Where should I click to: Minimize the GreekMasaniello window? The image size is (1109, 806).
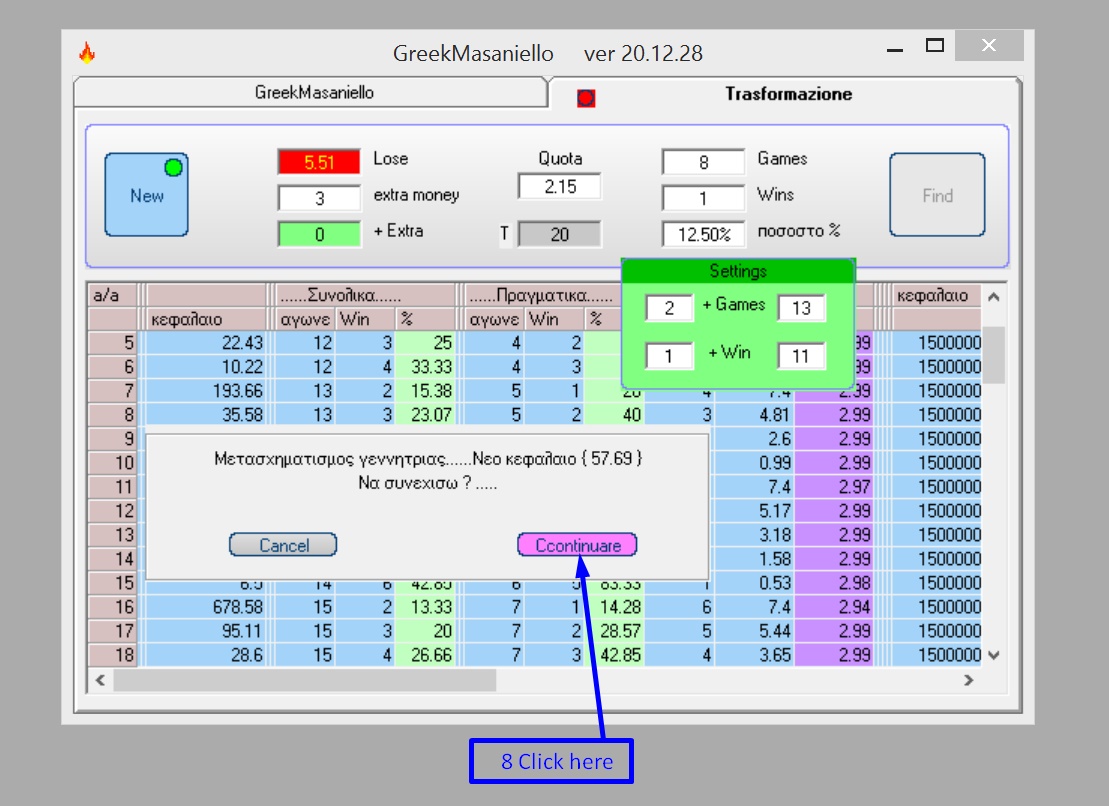(895, 49)
